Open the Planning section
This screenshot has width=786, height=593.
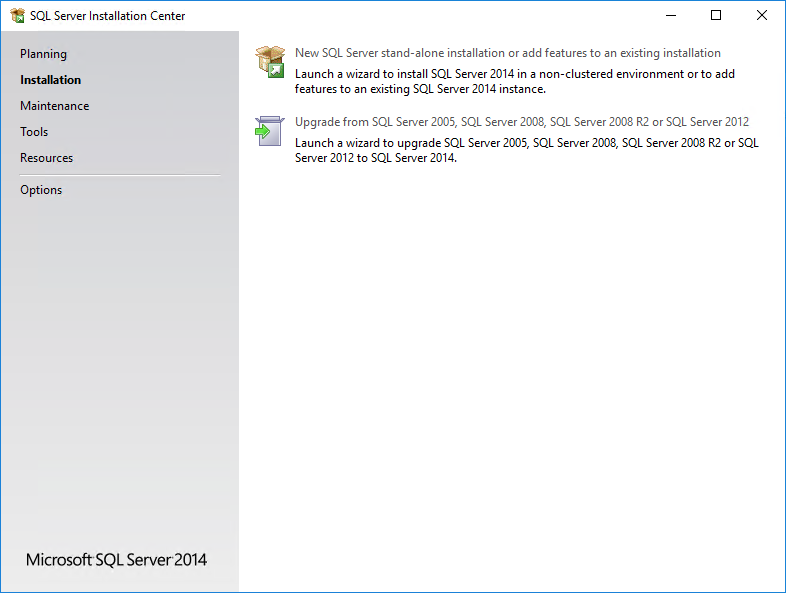pyautogui.click(x=43, y=54)
